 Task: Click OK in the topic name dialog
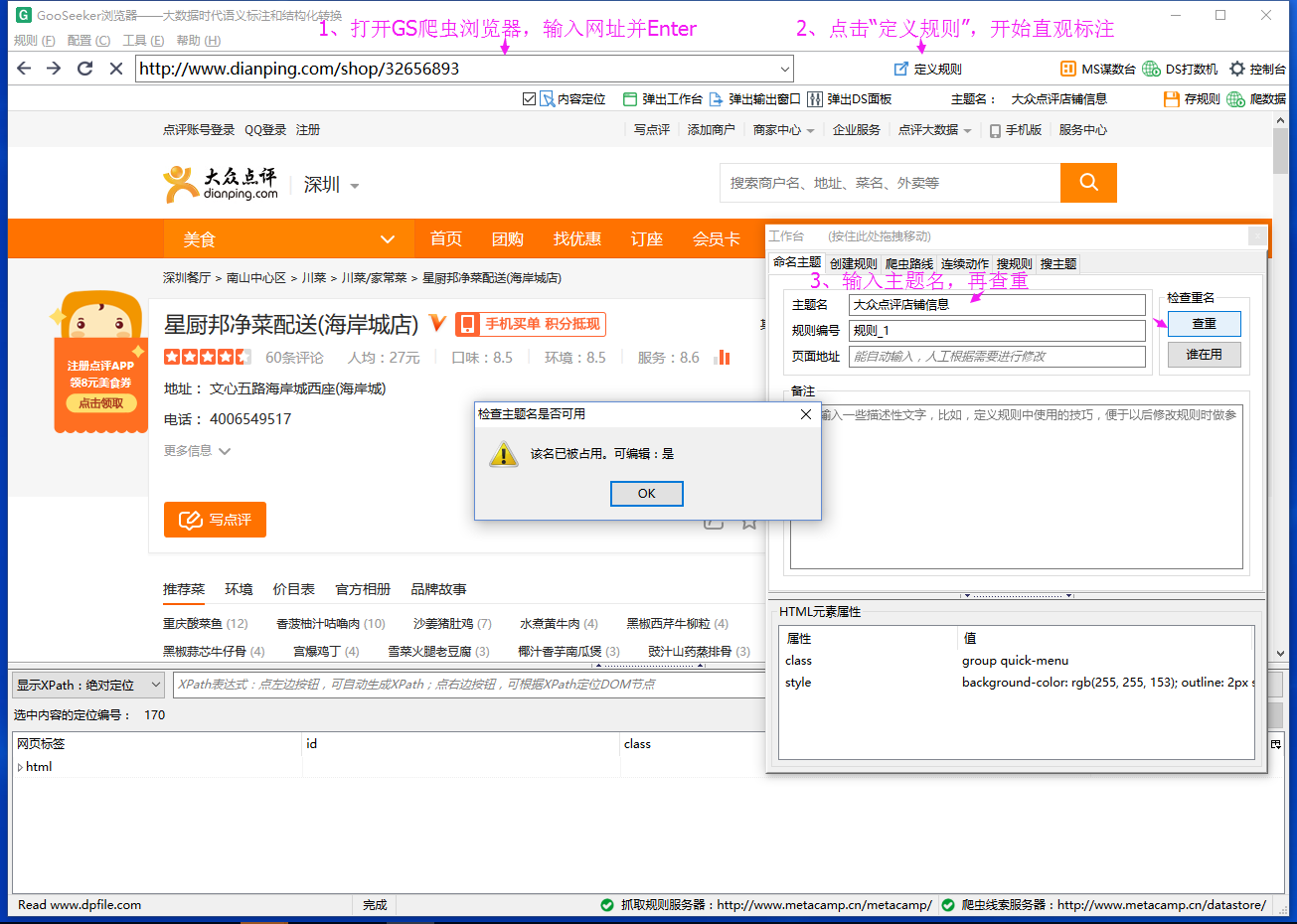646,493
